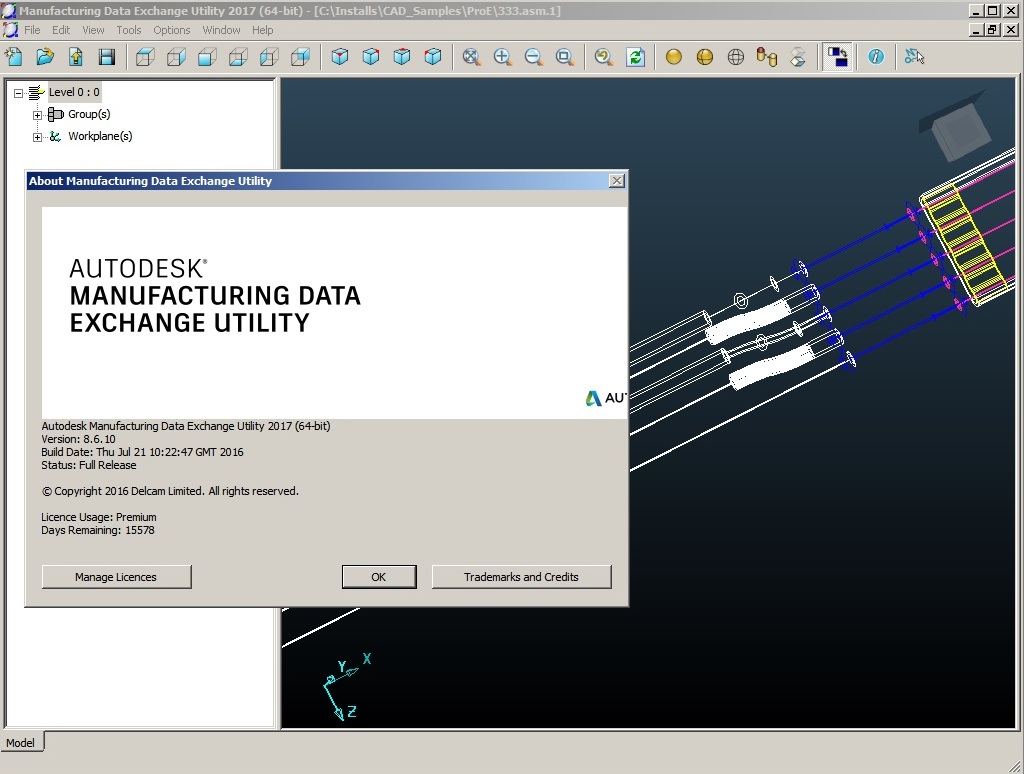Image resolution: width=1024 pixels, height=774 pixels.
Task: Click the Delcam copyright notice line
Action: click(170, 491)
